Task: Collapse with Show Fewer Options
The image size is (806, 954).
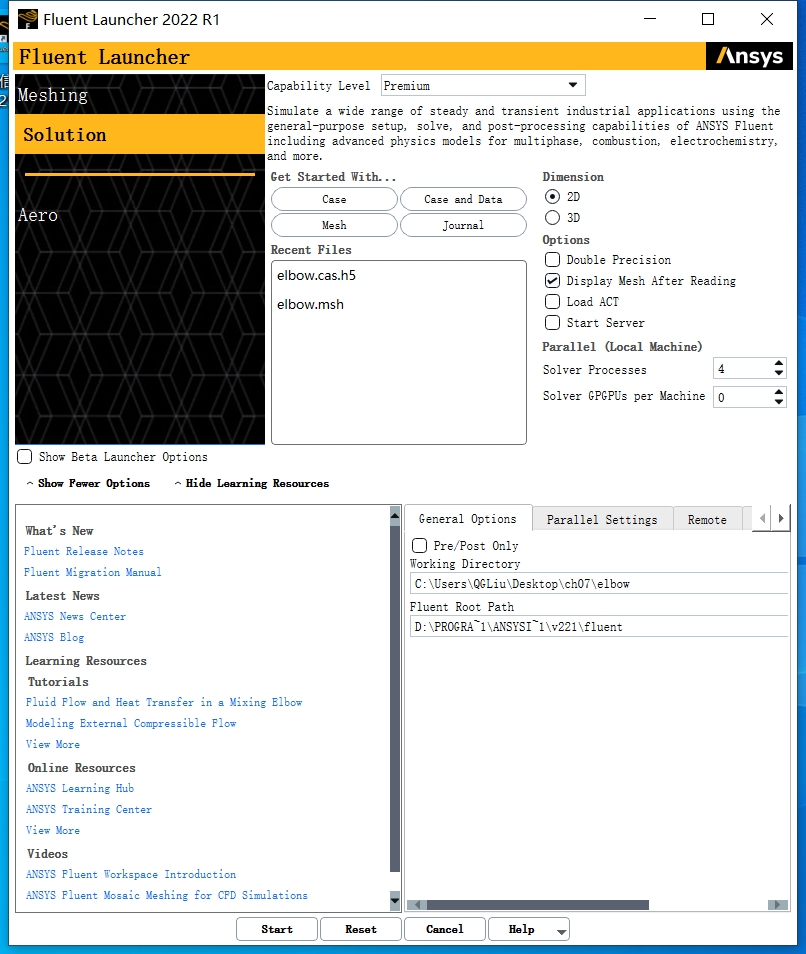Action: tap(88, 483)
